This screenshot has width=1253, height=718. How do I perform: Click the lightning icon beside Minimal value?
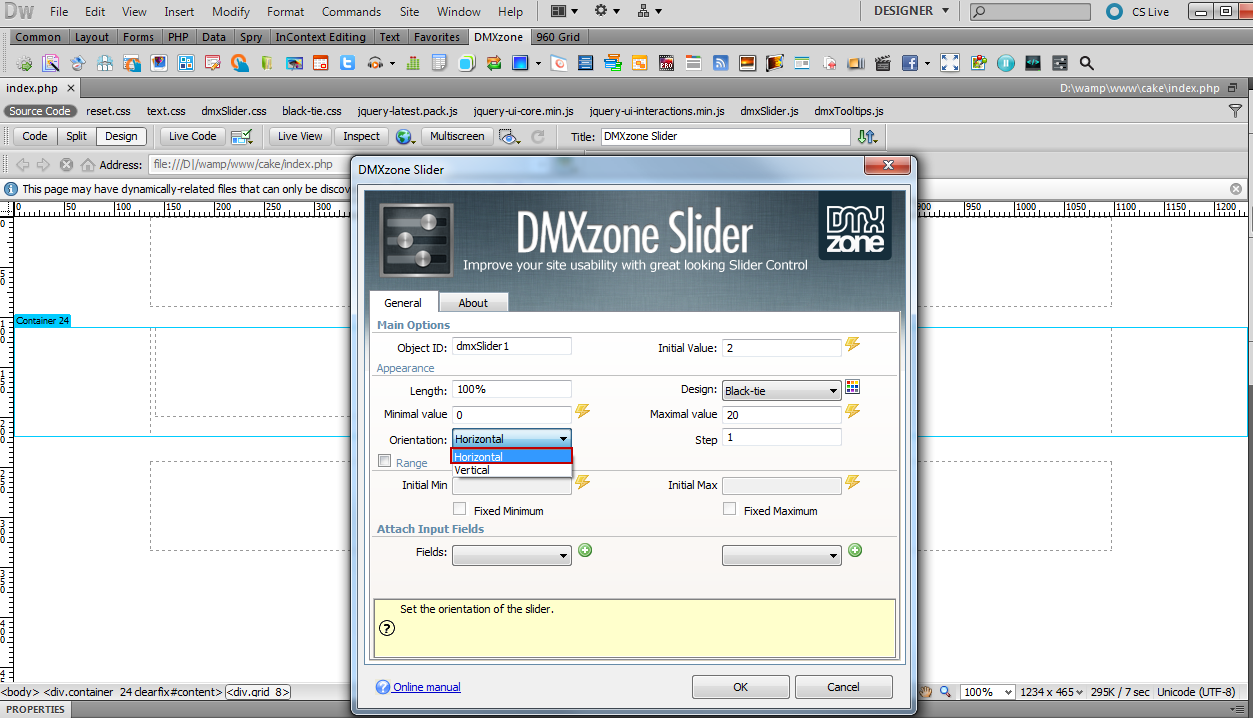[582, 412]
